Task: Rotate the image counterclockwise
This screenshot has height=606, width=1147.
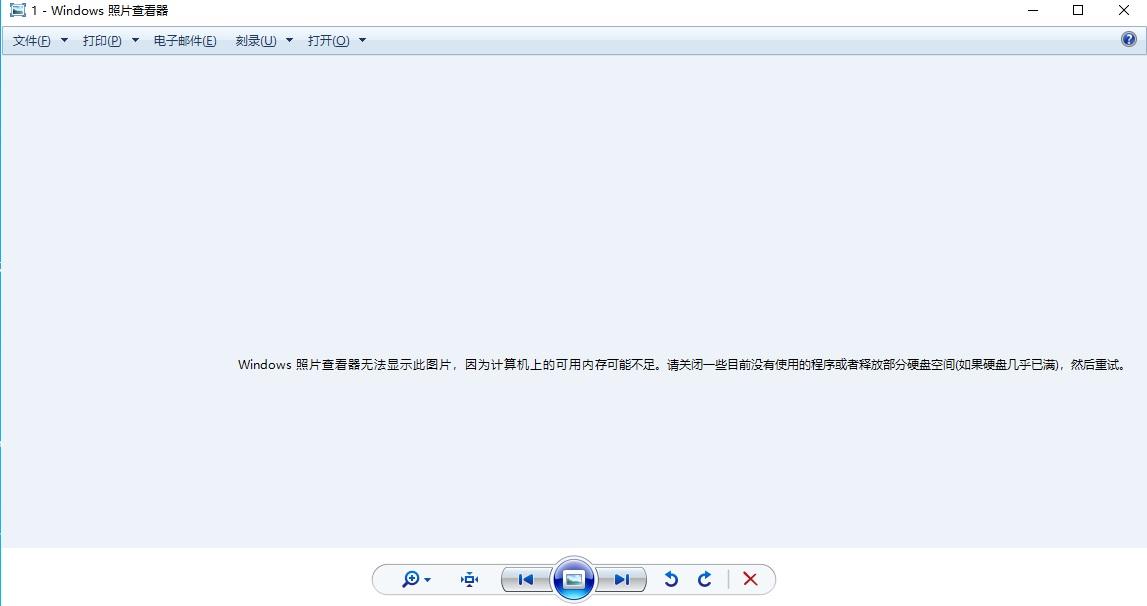Action: [671, 580]
